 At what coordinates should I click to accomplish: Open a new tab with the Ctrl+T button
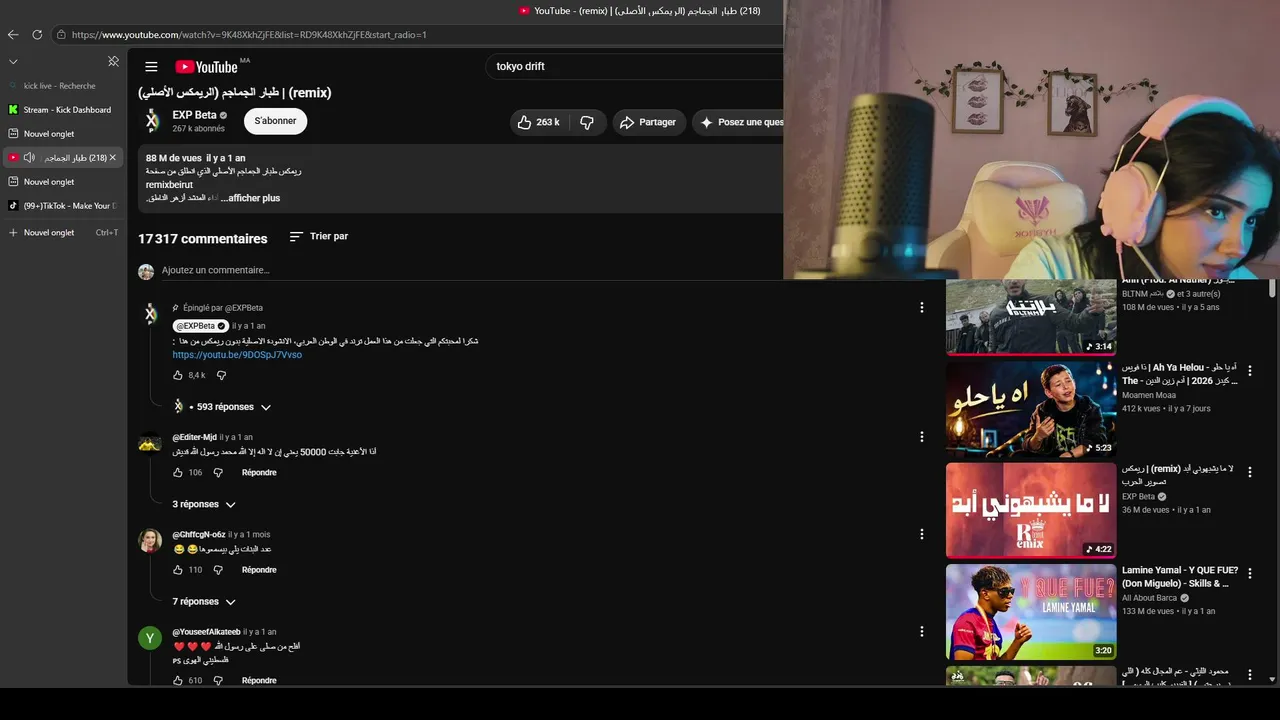pos(63,233)
